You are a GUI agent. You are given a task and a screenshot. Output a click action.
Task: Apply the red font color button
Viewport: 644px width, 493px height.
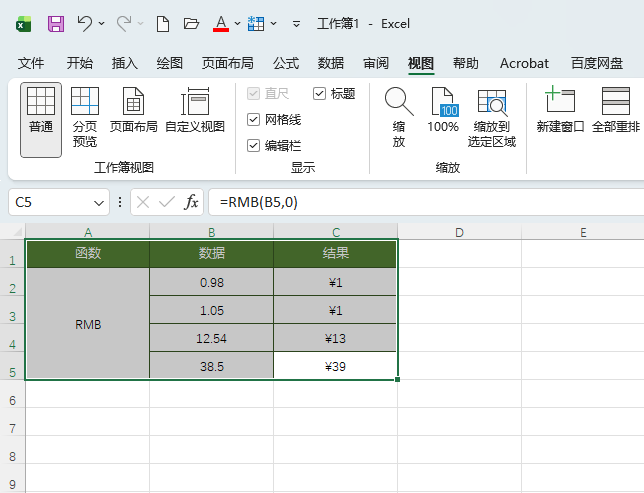point(221,24)
